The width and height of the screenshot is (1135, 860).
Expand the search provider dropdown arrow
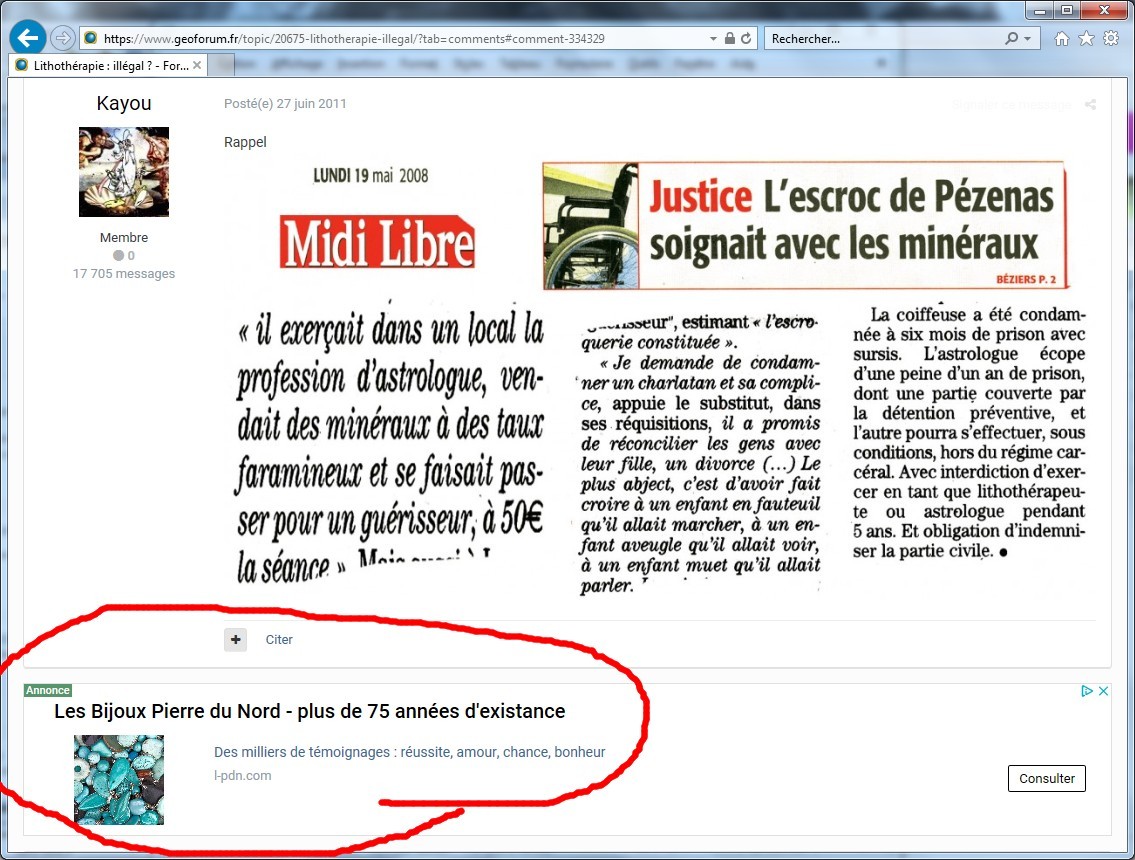point(1028,39)
